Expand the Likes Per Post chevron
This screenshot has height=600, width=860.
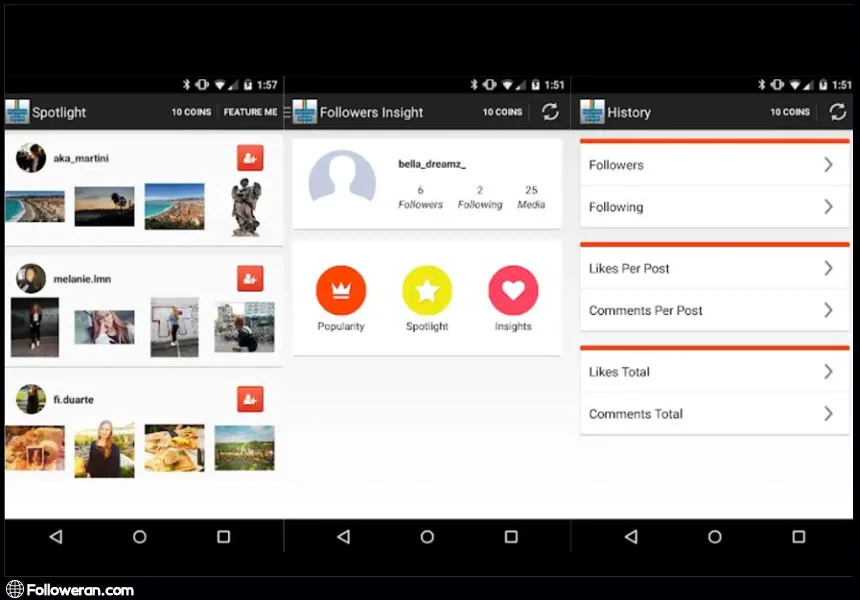coord(828,268)
